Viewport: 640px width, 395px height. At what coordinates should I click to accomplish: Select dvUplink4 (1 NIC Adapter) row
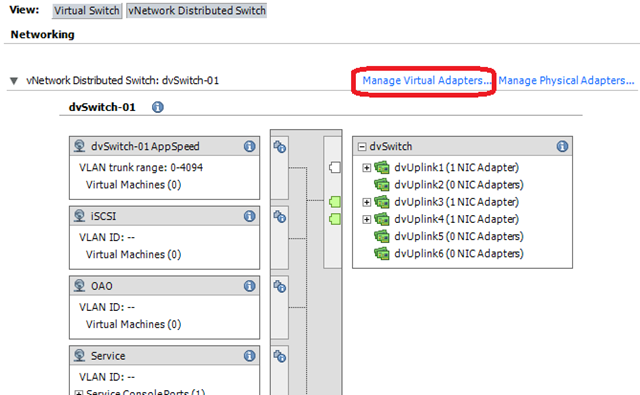click(x=456, y=219)
